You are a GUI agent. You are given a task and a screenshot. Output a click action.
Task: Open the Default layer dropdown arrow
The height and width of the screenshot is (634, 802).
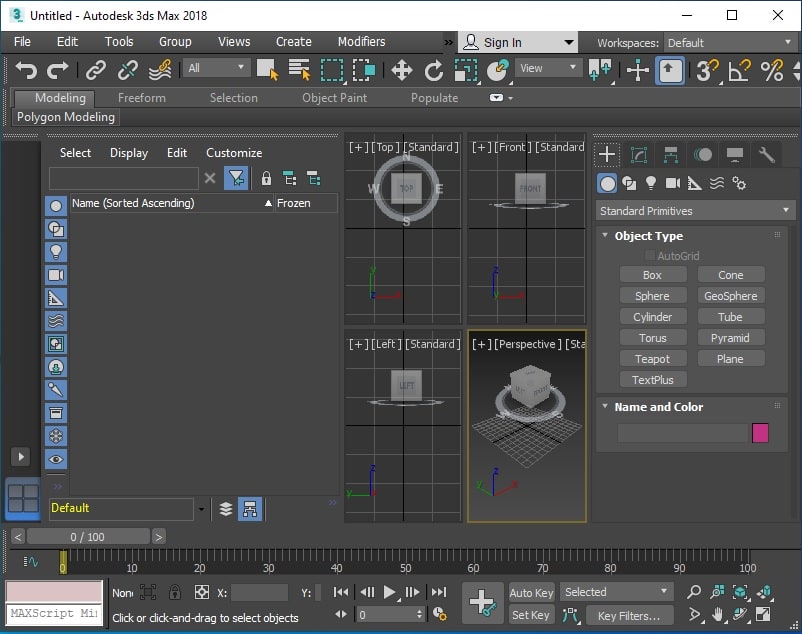(x=202, y=509)
